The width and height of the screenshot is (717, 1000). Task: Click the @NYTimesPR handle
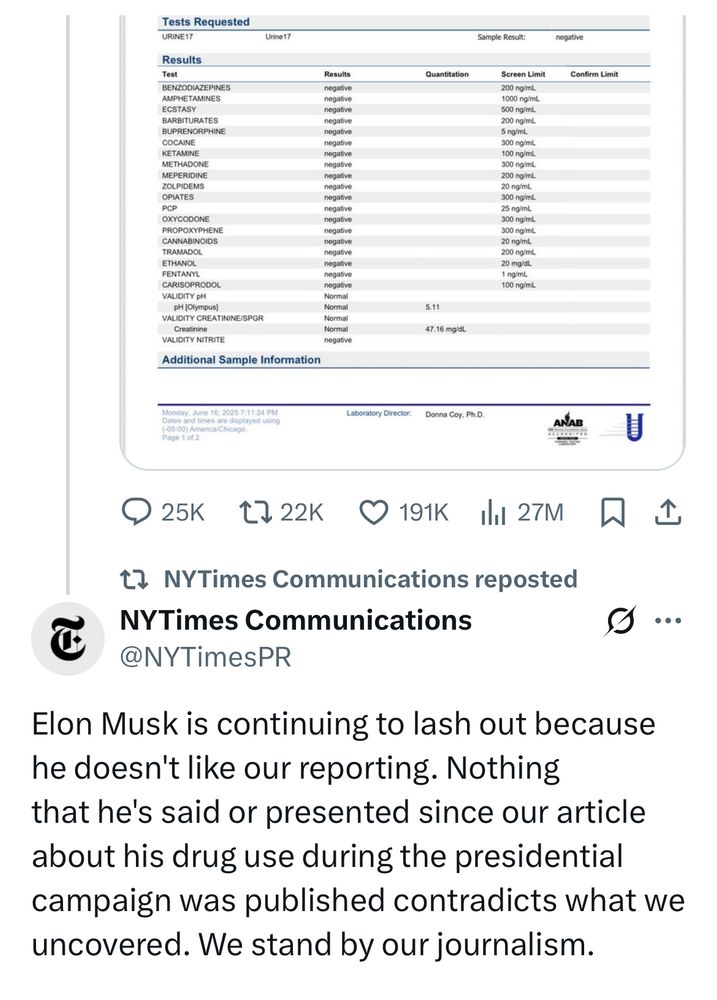click(x=205, y=657)
